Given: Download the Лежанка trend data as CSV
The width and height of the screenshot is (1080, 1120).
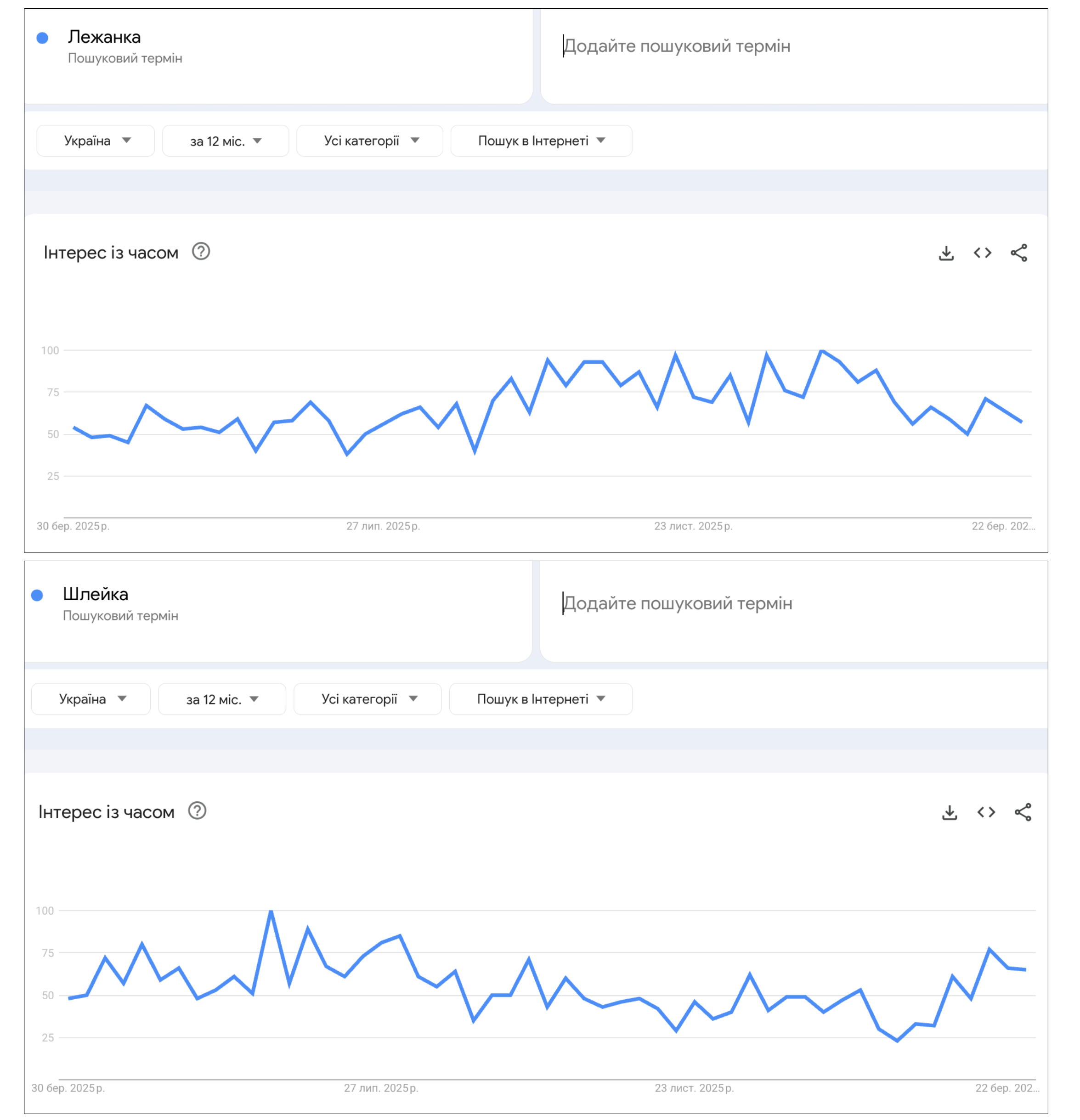Looking at the screenshot, I should (x=946, y=253).
